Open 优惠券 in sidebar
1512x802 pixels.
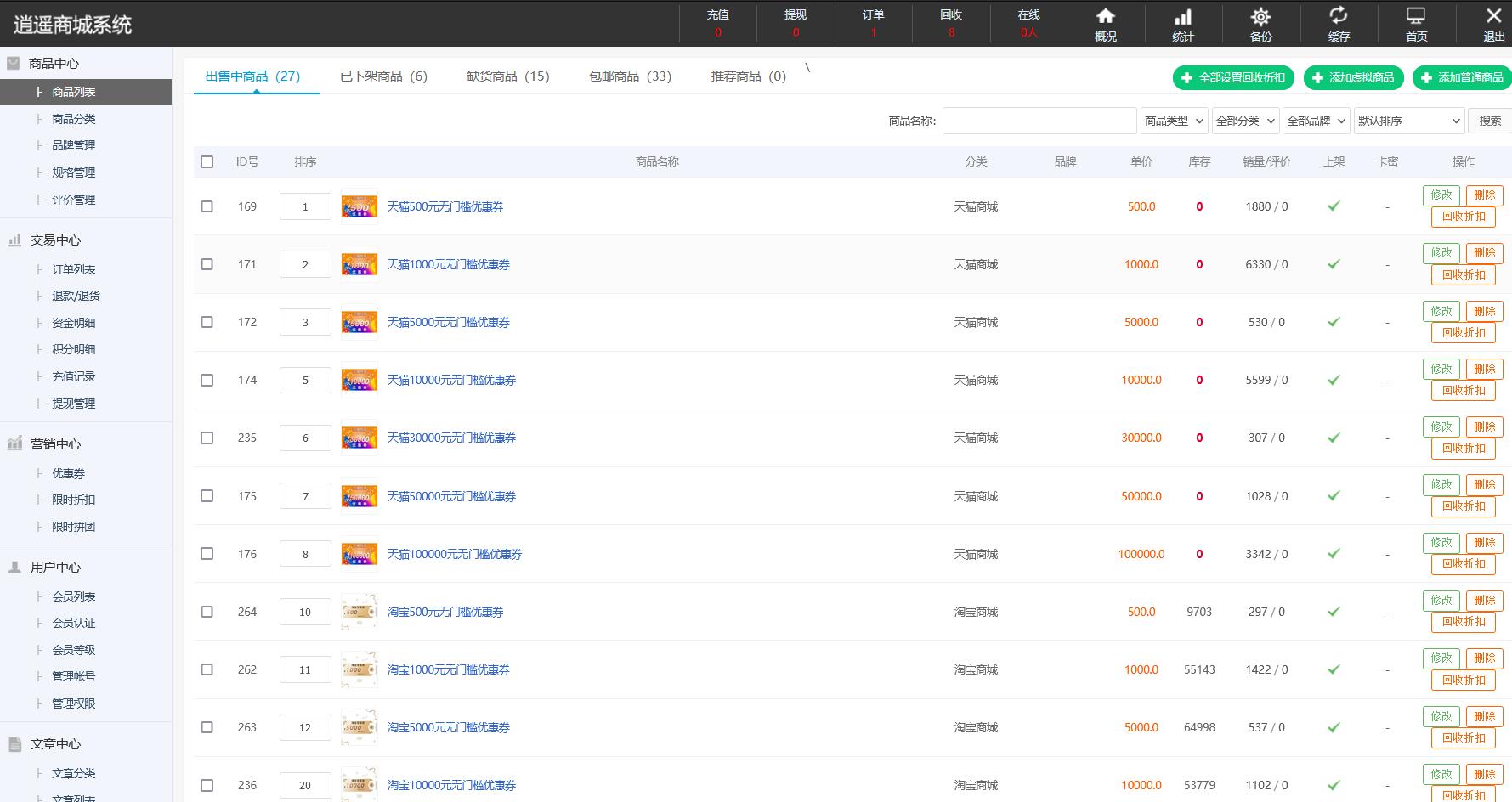(68, 473)
